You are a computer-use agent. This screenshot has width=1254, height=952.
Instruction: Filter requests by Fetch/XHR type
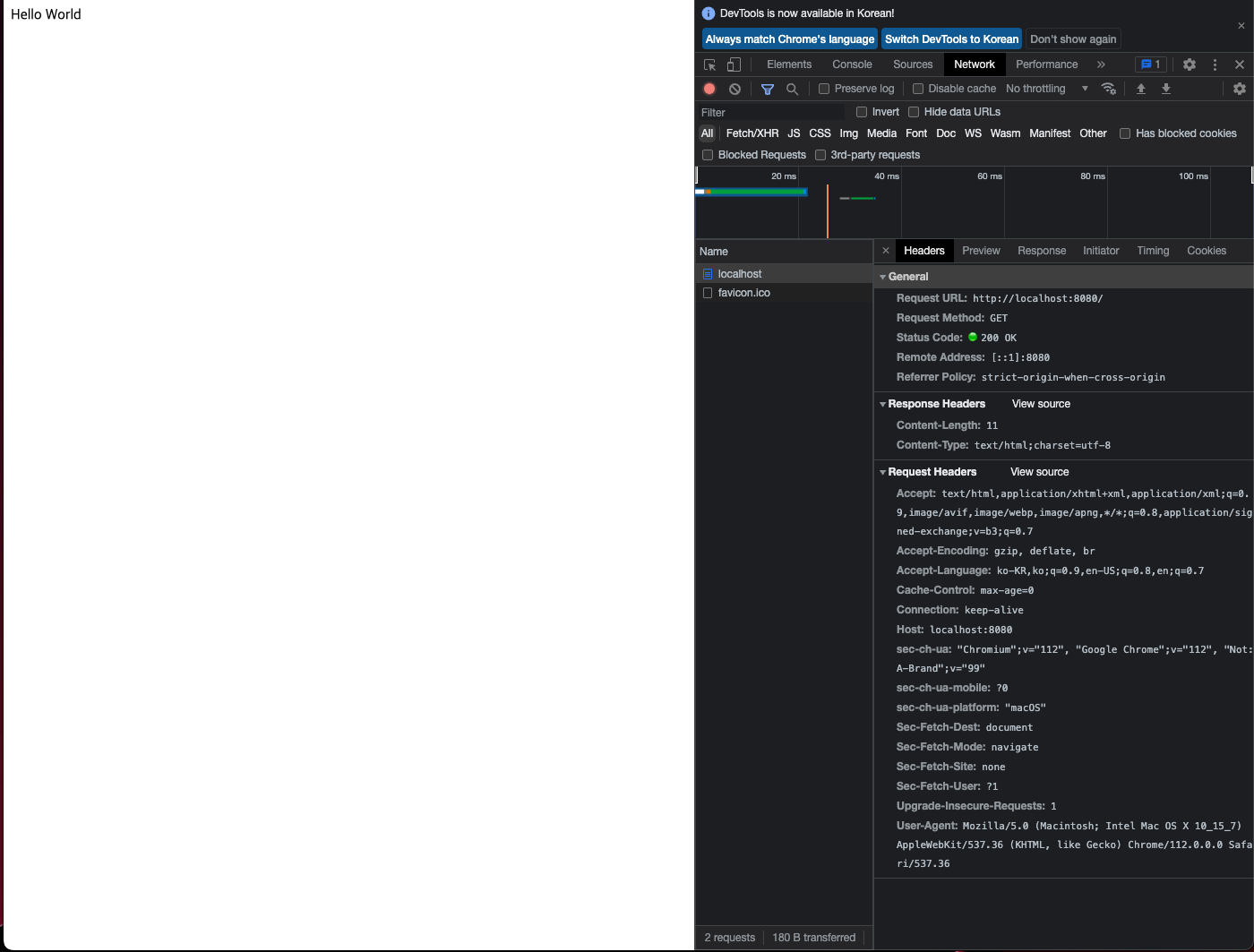[752, 133]
